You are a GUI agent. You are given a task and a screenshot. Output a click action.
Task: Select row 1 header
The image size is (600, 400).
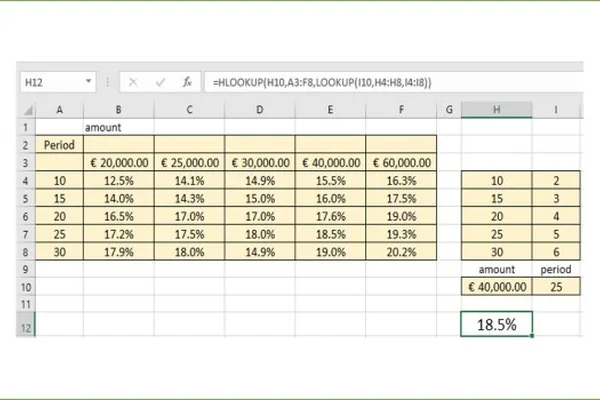click(x=26, y=127)
